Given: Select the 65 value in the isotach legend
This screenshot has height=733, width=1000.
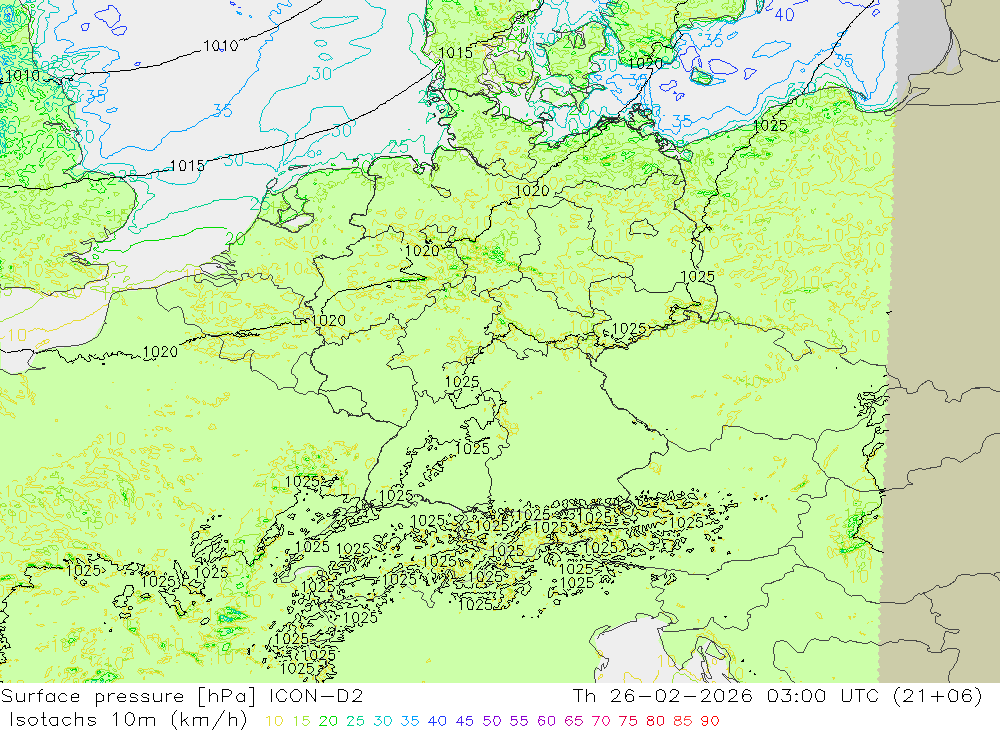Looking at the screenshot, I should 574,721.
